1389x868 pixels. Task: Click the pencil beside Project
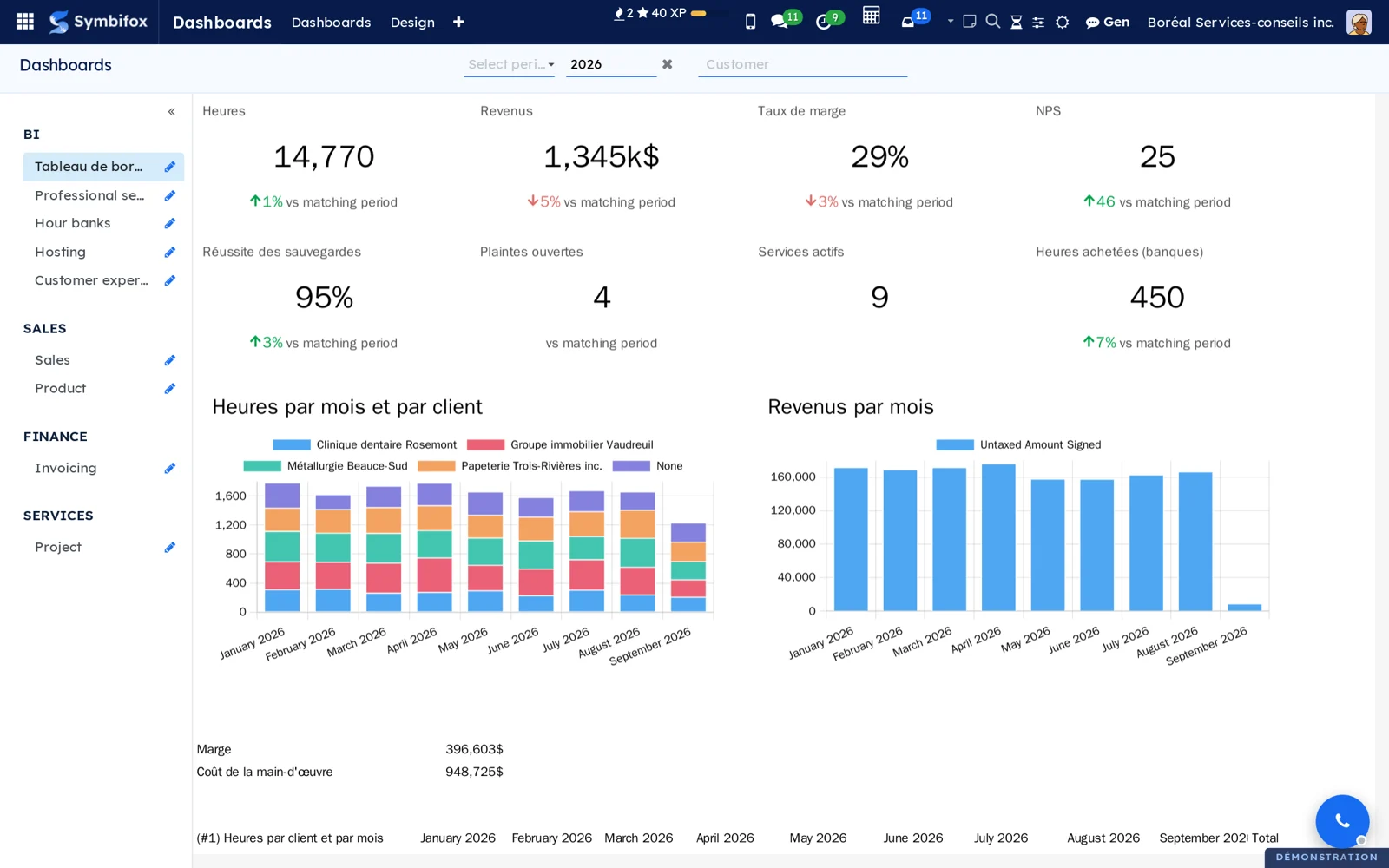(x=170, y=547)
